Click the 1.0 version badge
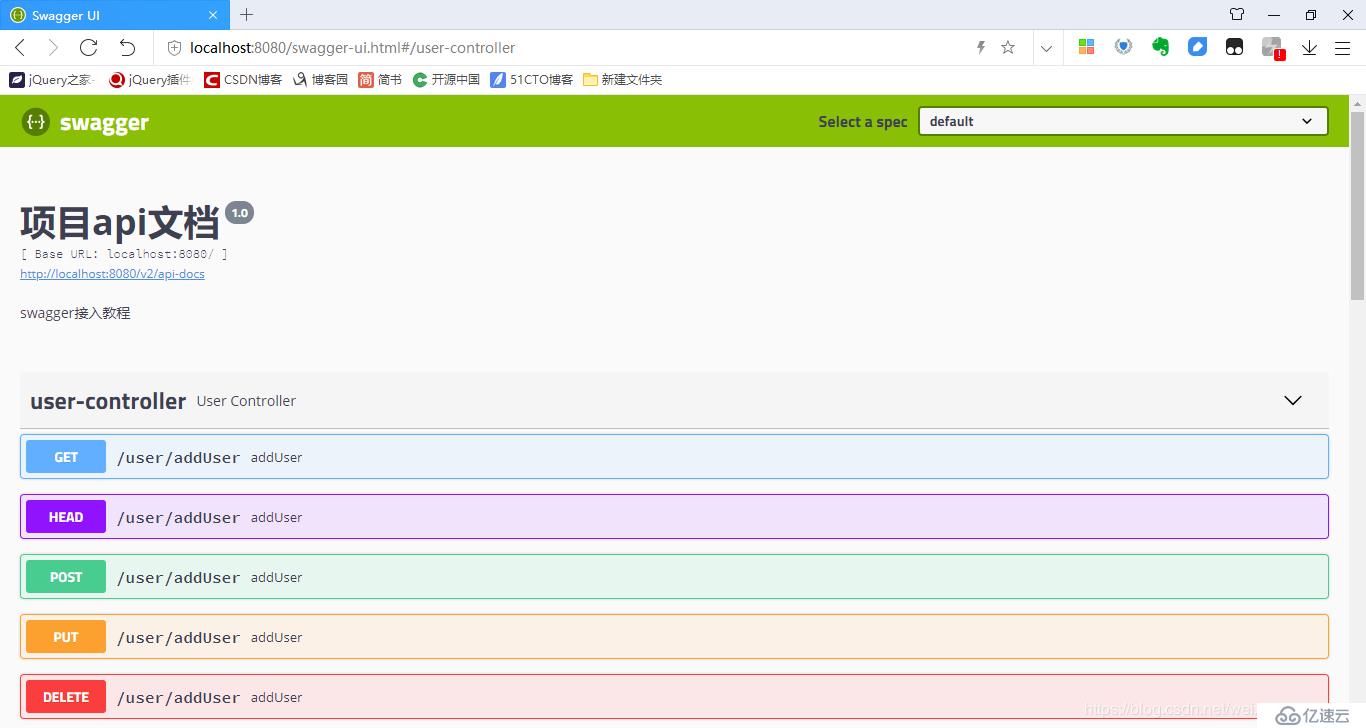 tap(240, 213)
